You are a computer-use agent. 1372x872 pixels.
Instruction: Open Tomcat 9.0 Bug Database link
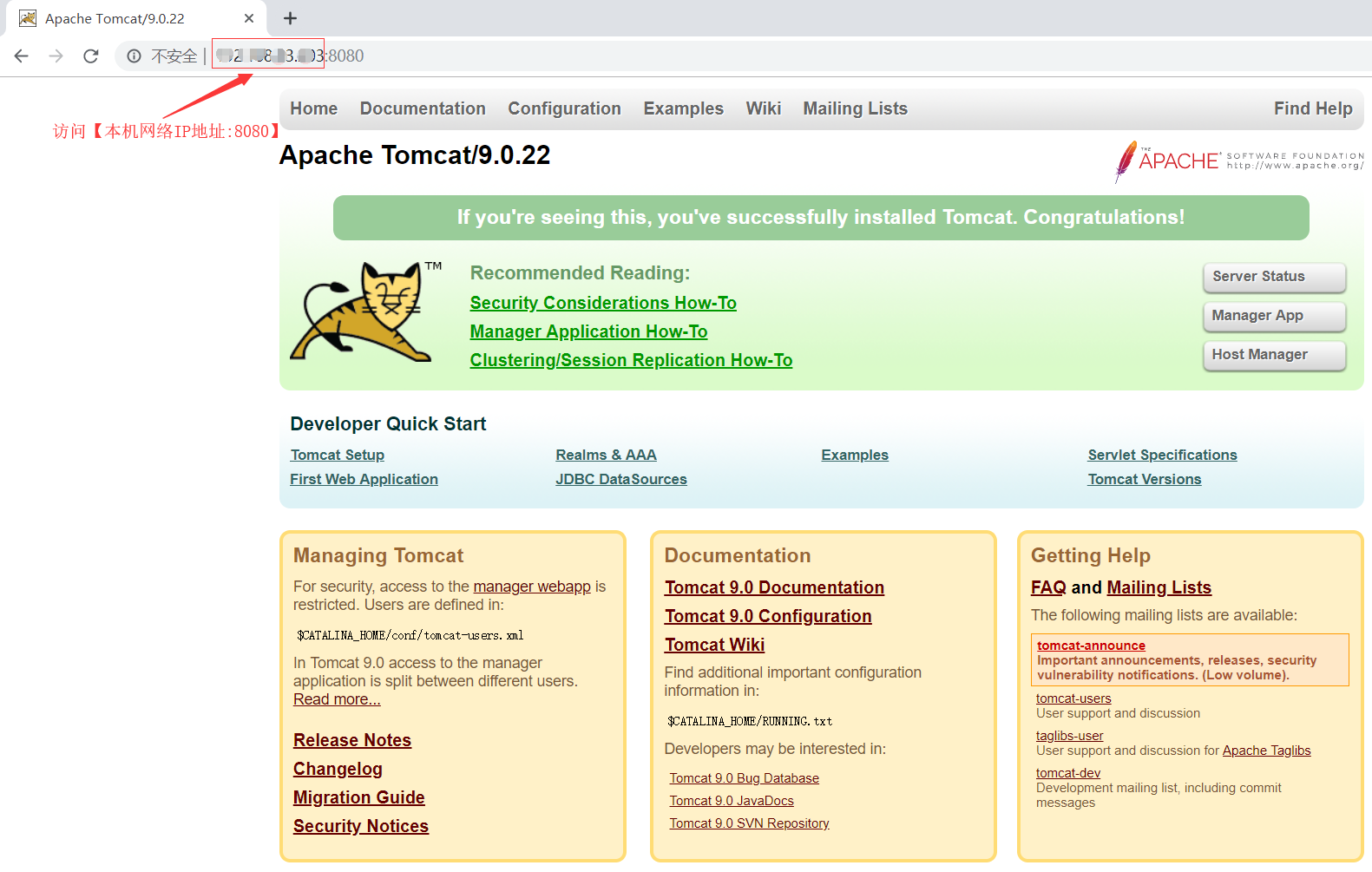click(x=744, y=778)
